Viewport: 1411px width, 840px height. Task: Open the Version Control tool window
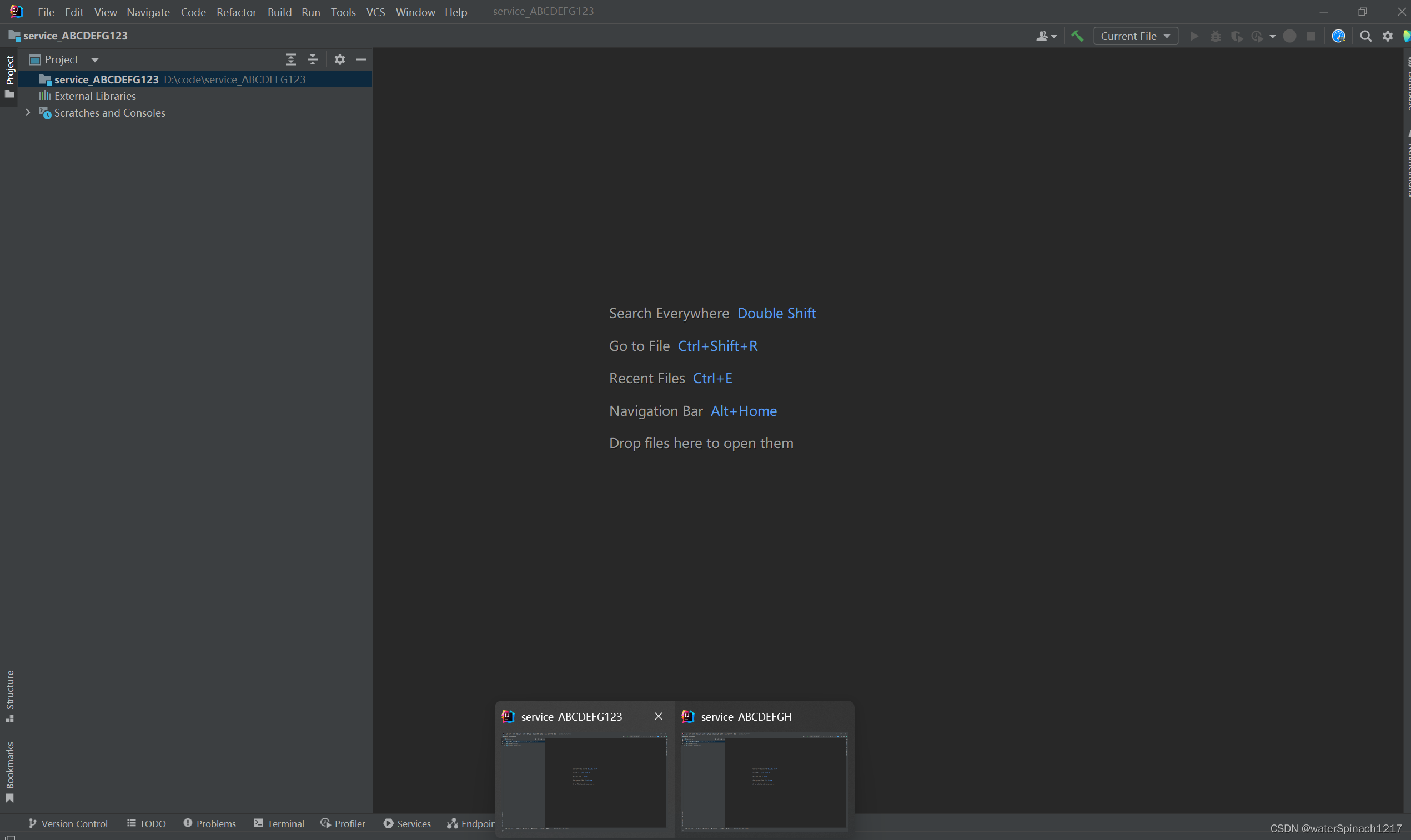(68, 823)
